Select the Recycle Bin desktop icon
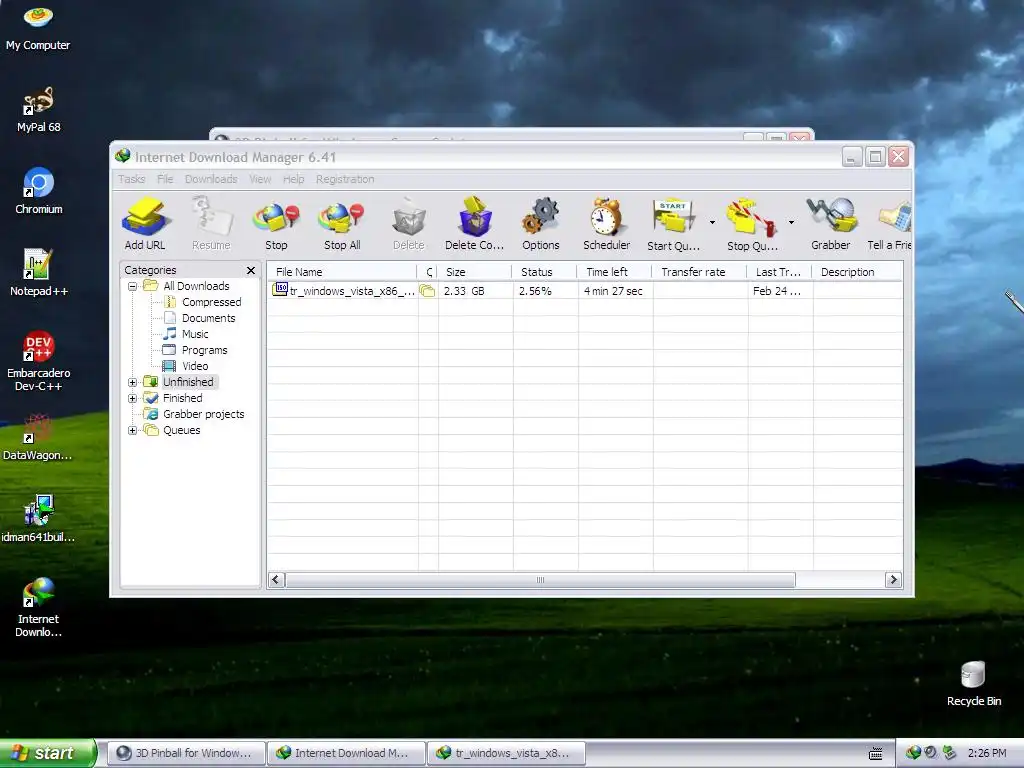 coord(974,684)
